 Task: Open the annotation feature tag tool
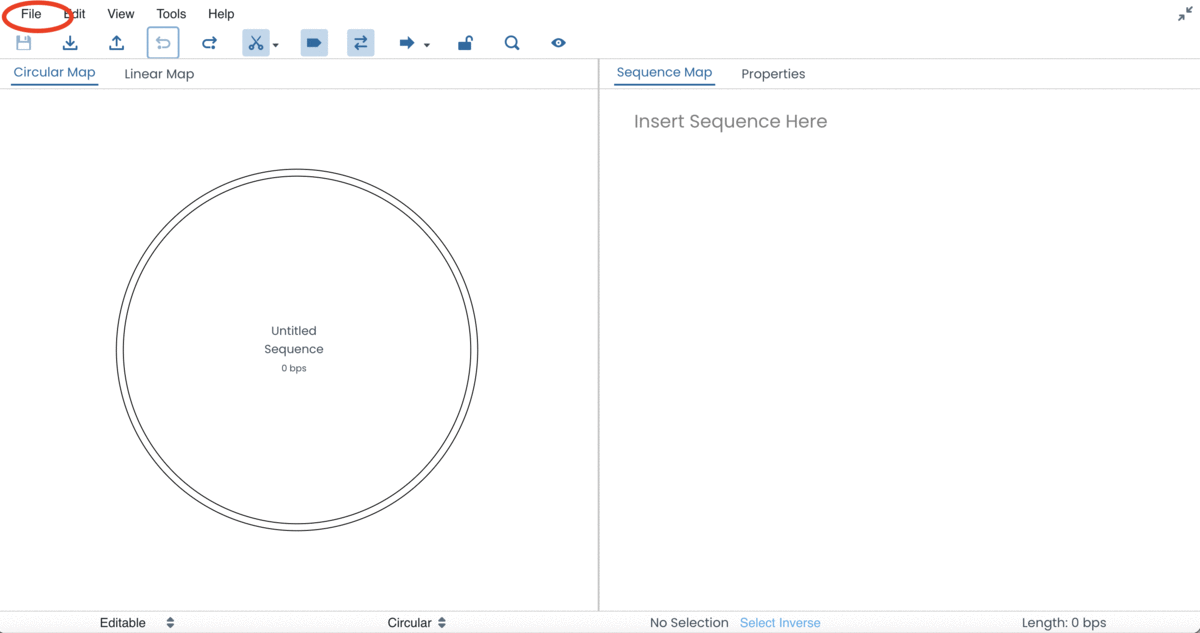(313, 42)
